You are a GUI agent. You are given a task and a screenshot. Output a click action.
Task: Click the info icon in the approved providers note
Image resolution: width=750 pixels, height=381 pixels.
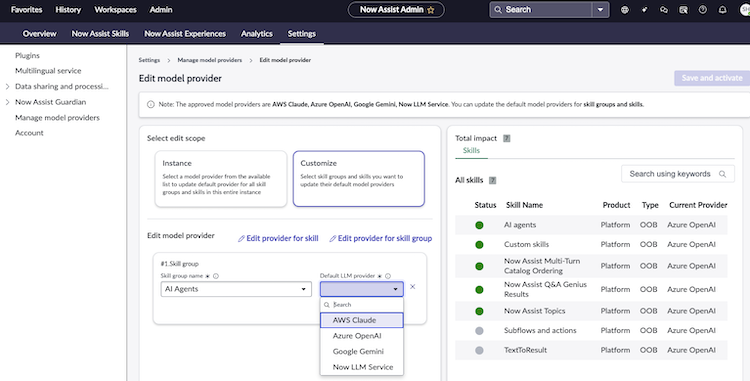click(x=151, y=104)
